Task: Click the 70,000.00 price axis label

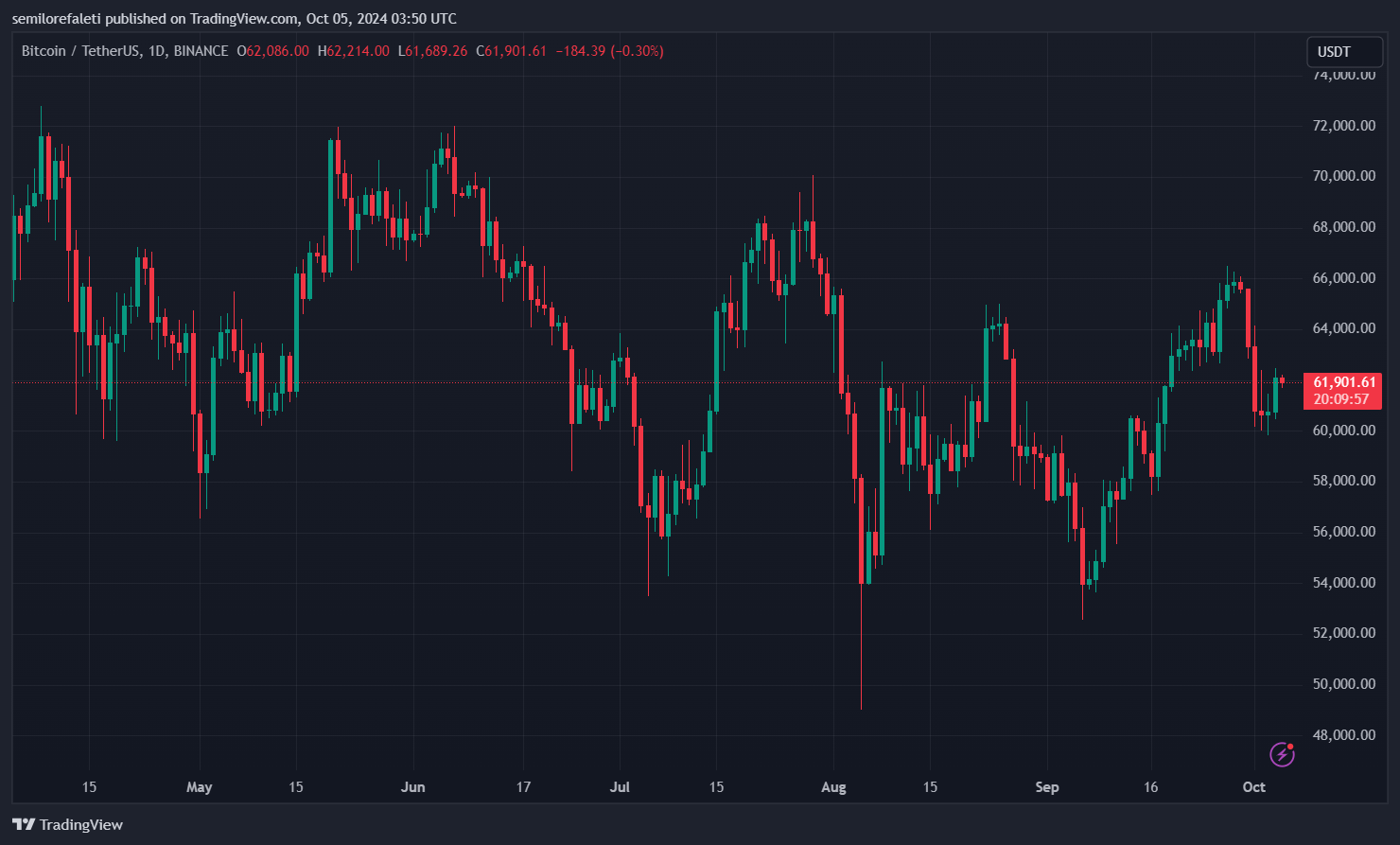Action: point(1342,176)
